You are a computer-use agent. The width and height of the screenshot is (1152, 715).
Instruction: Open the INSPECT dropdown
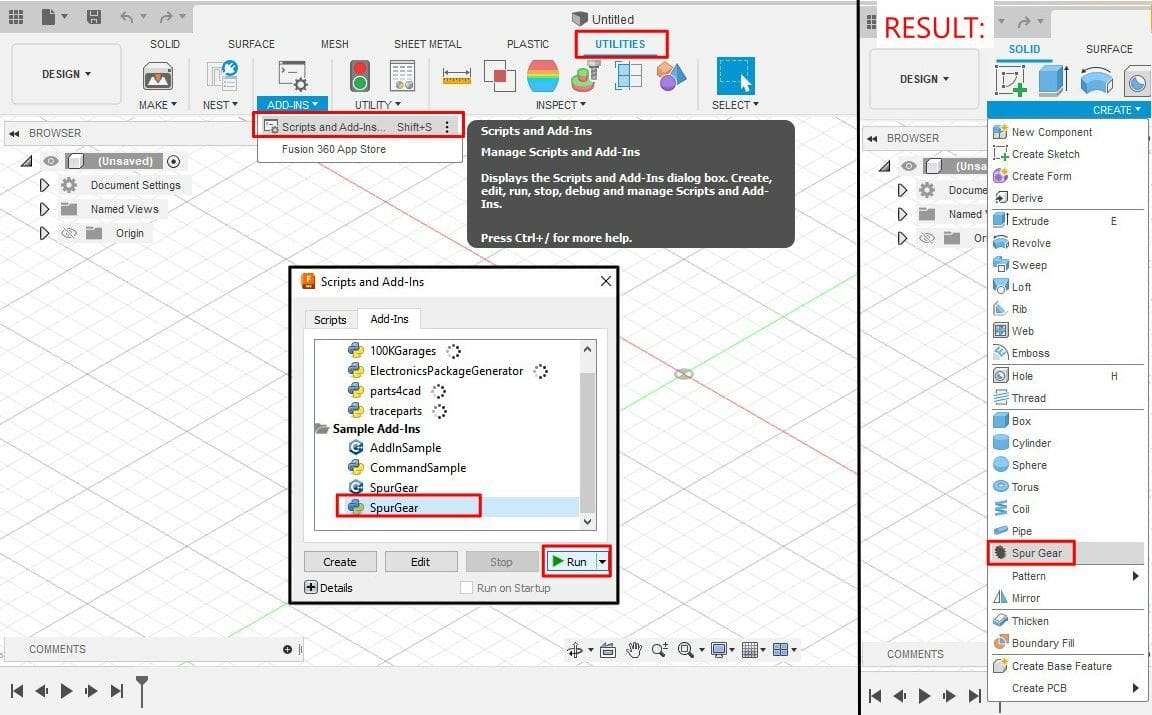click(561, 105)
